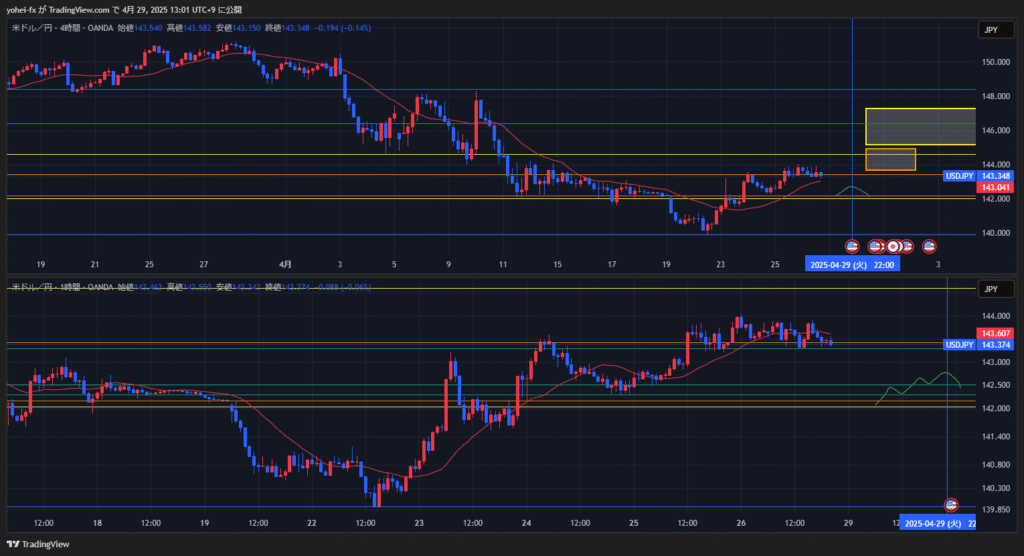Select the large yellow rectangle zone
This screenshot has width=1024, height=556.
pyautogui.click(x=920, y=126)
